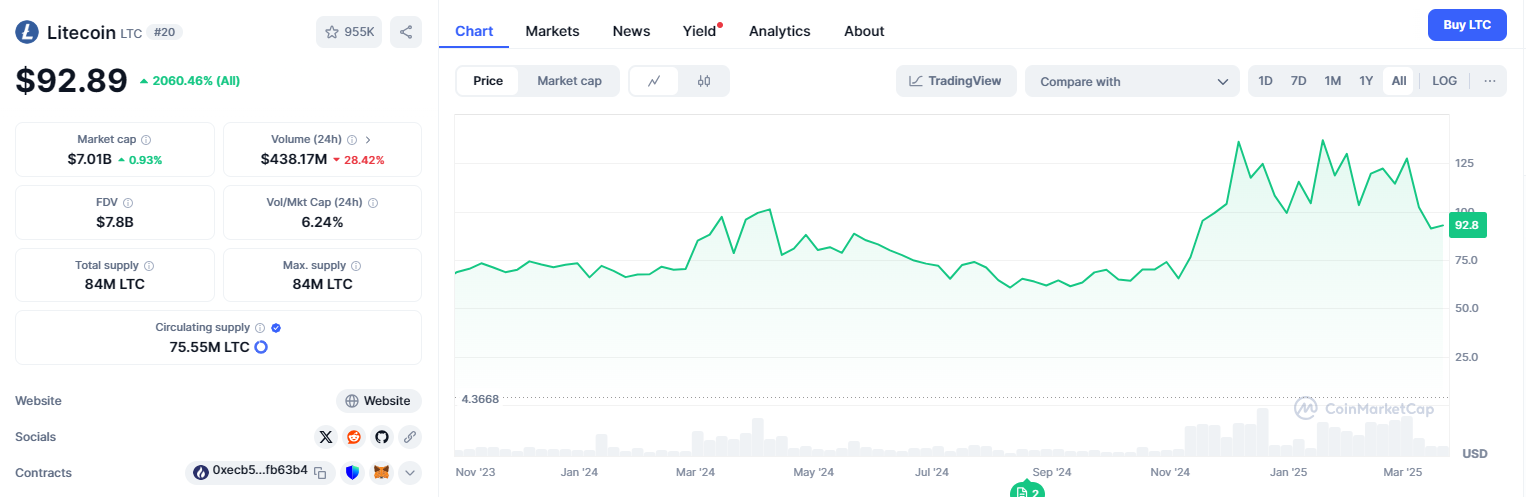Click the Circulating supply progress ring

[261, 347]
